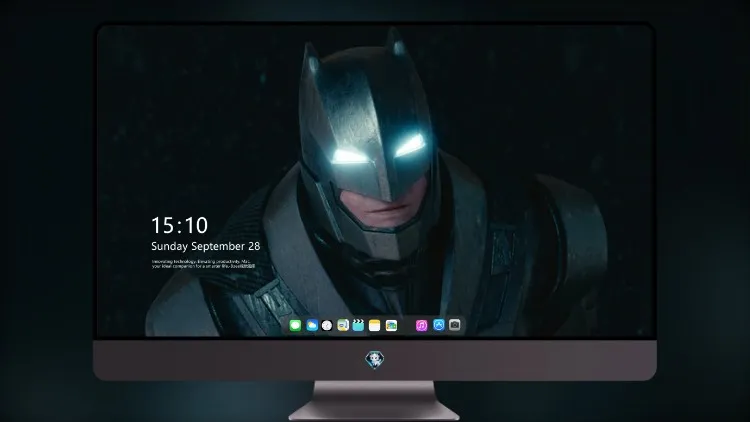The image size is (750, 422).
Task: Open the Maps app in the dock
Action: click(x=343, y=325)
